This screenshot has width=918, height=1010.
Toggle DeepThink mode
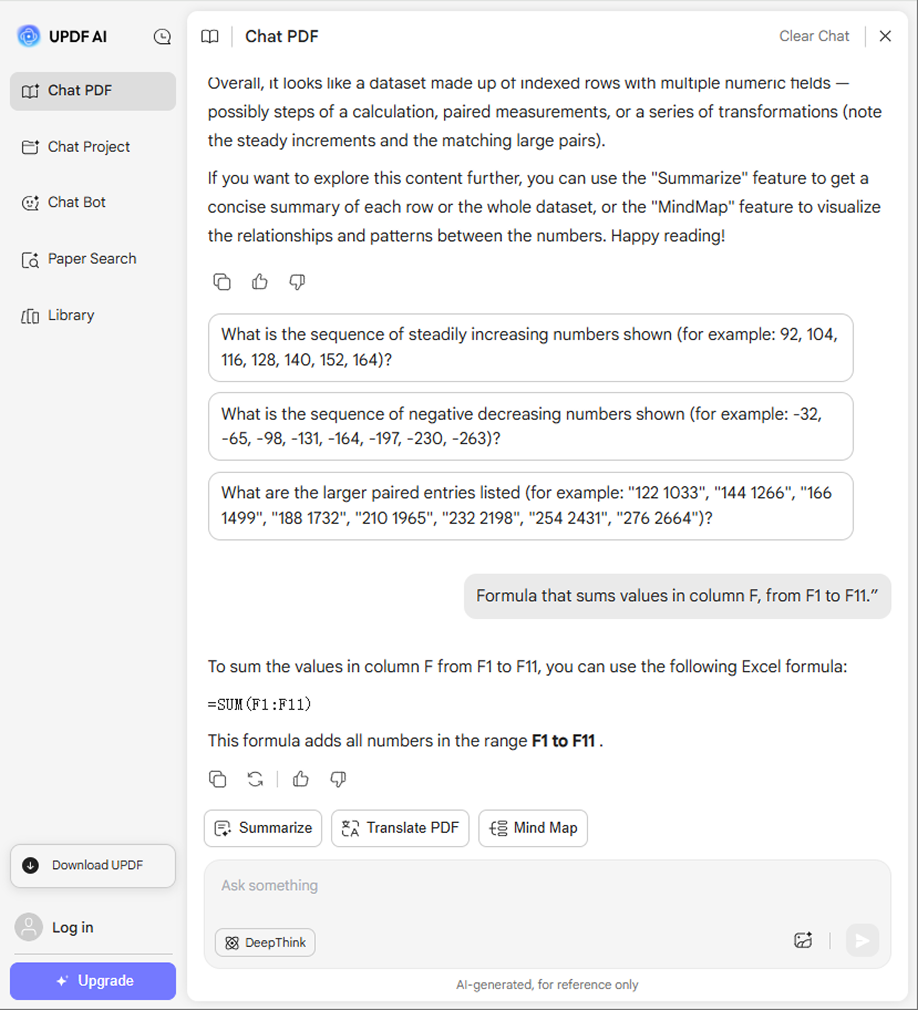point(265,942)
